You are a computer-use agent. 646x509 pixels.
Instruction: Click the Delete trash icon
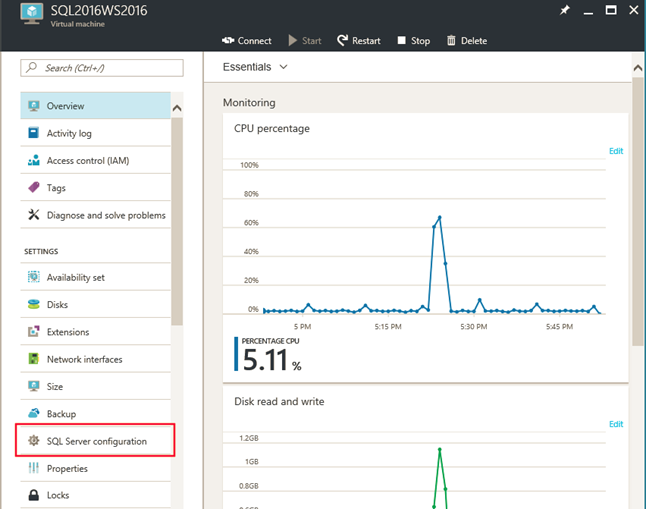pos(451,40)
